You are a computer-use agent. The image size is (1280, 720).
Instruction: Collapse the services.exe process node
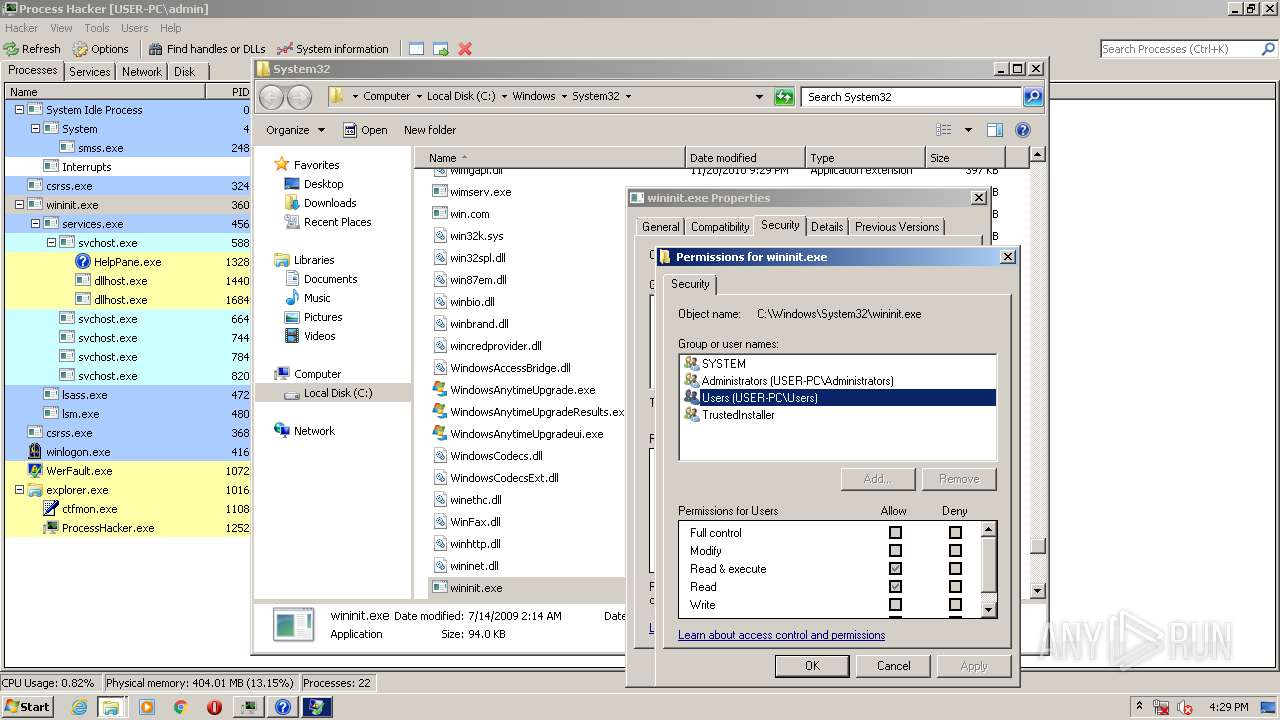point(35,224)
